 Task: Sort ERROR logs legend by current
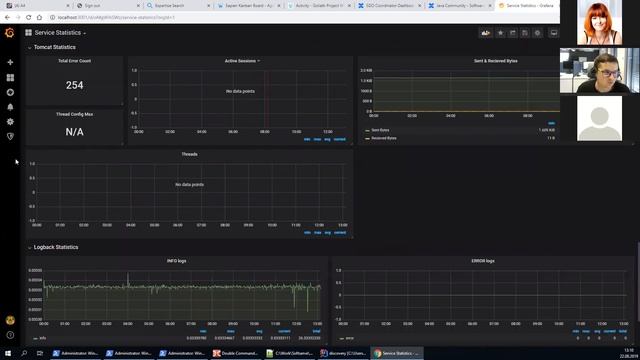point(609,331)
